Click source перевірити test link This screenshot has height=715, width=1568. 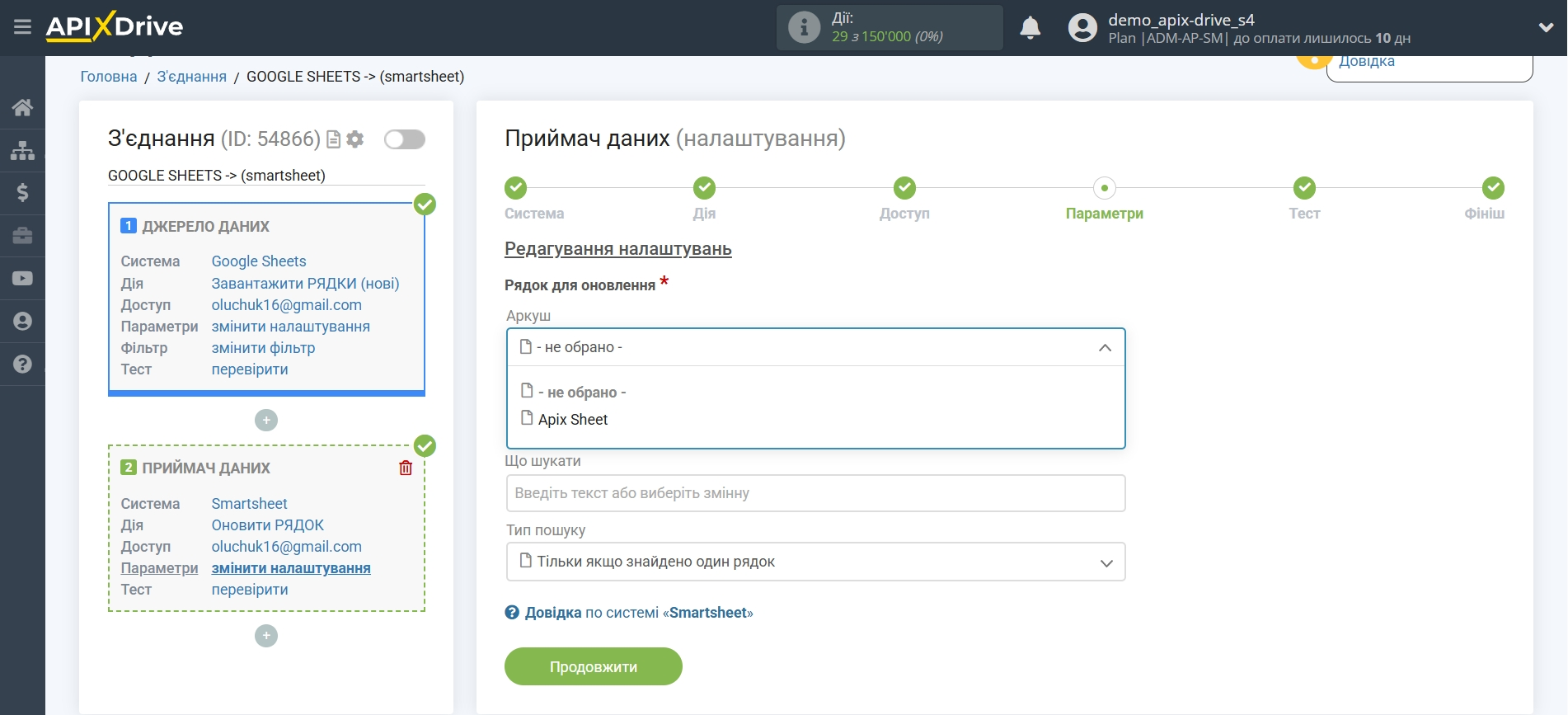point(250,369)
